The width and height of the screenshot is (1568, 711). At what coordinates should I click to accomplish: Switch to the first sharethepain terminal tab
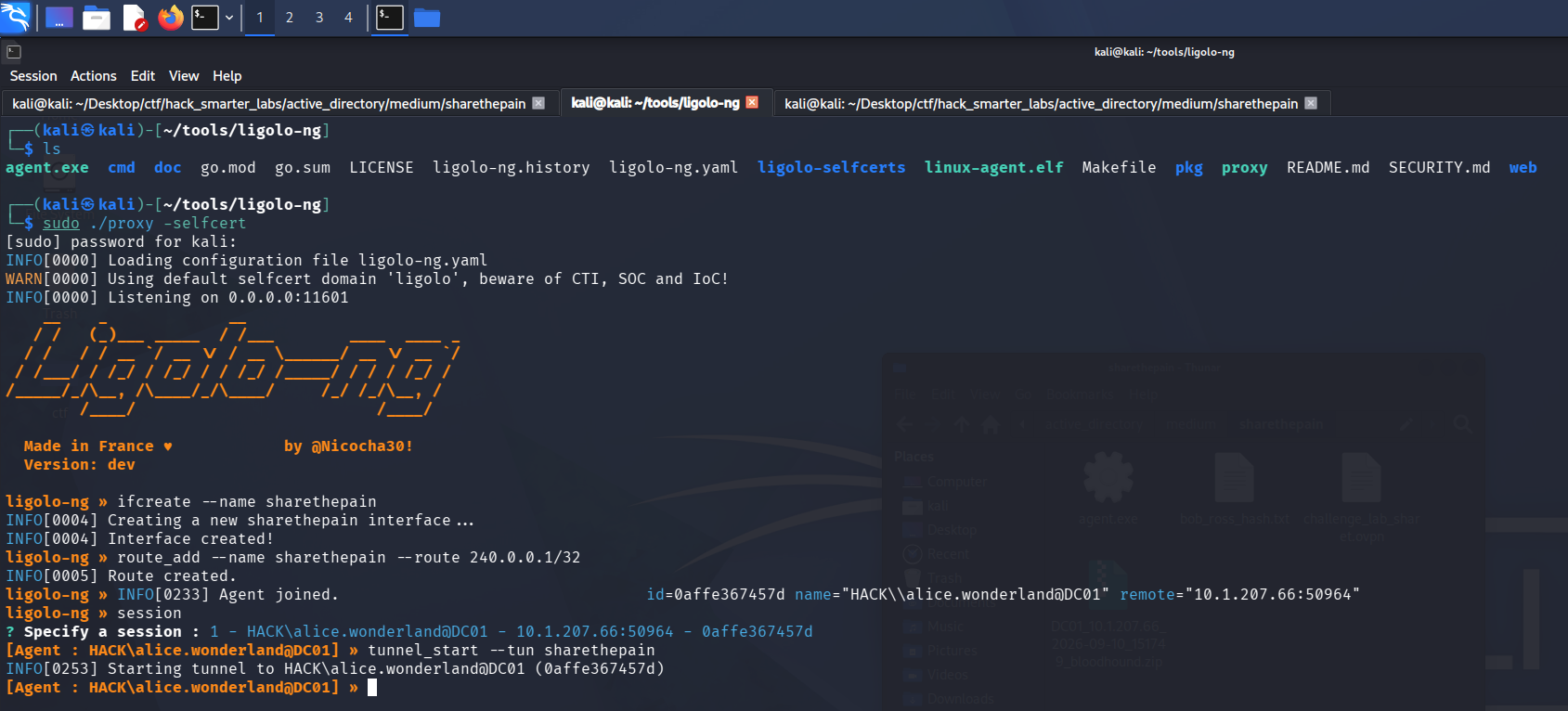[269, 104]
